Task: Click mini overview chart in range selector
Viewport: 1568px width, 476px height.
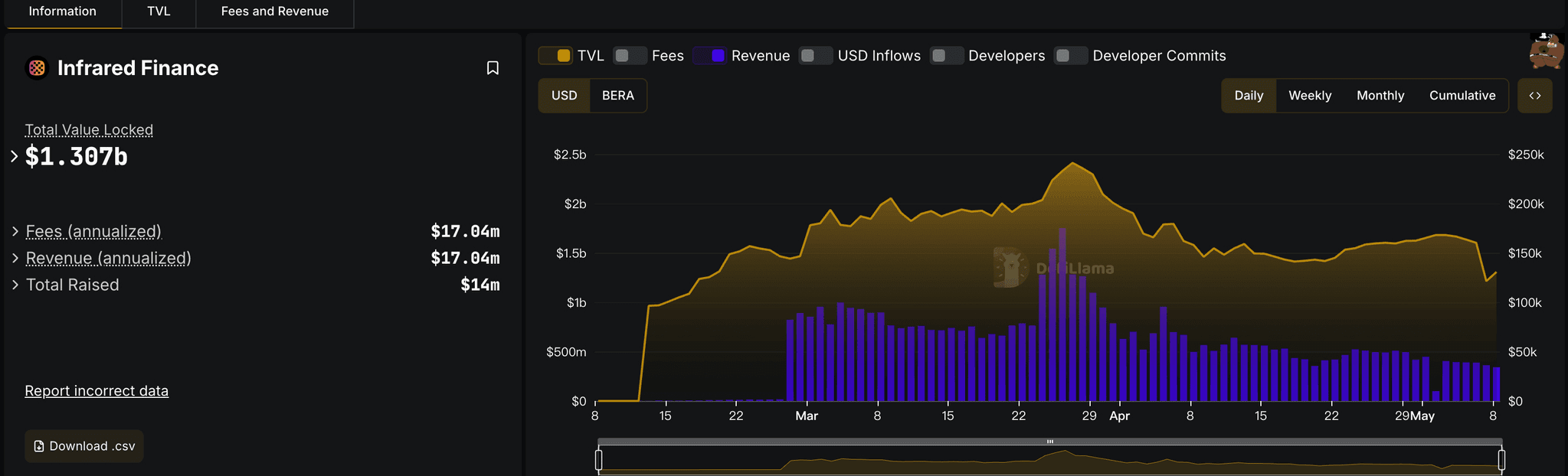Action: [1050, 460]
